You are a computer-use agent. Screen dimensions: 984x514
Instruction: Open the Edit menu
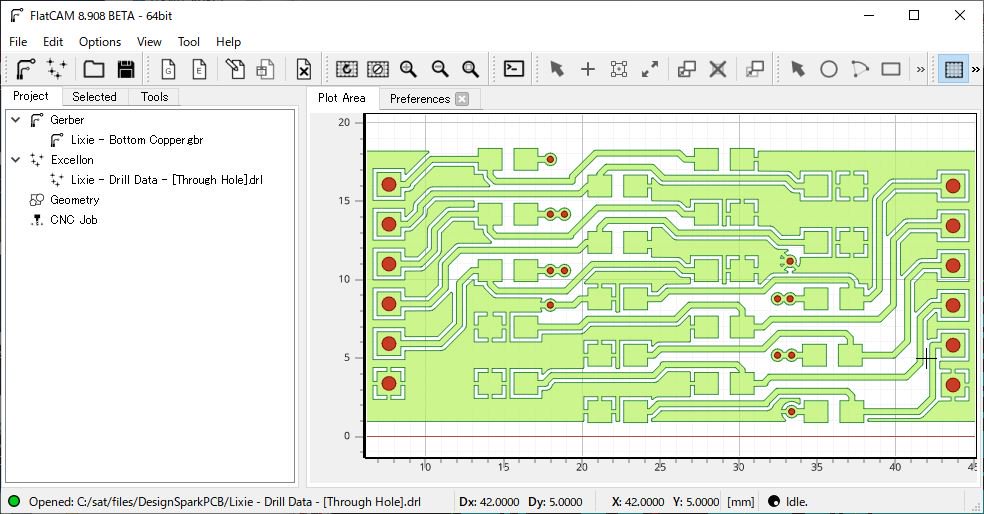pos(53,42)
